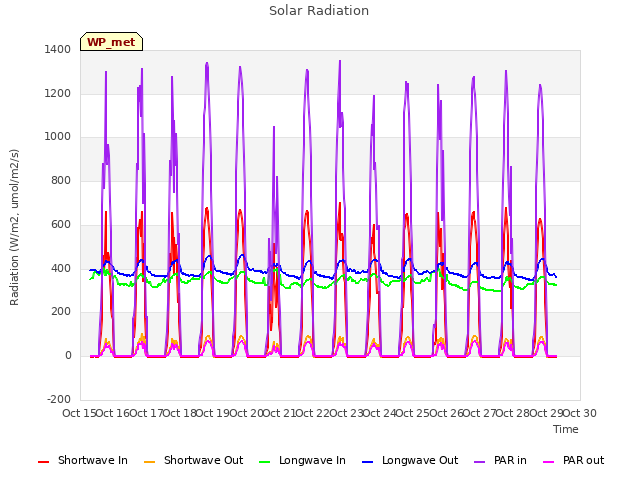Click the 600 y-axis tick label
Image resolution: width=640 pixels, height=480 pixels.
pos(61,224)
